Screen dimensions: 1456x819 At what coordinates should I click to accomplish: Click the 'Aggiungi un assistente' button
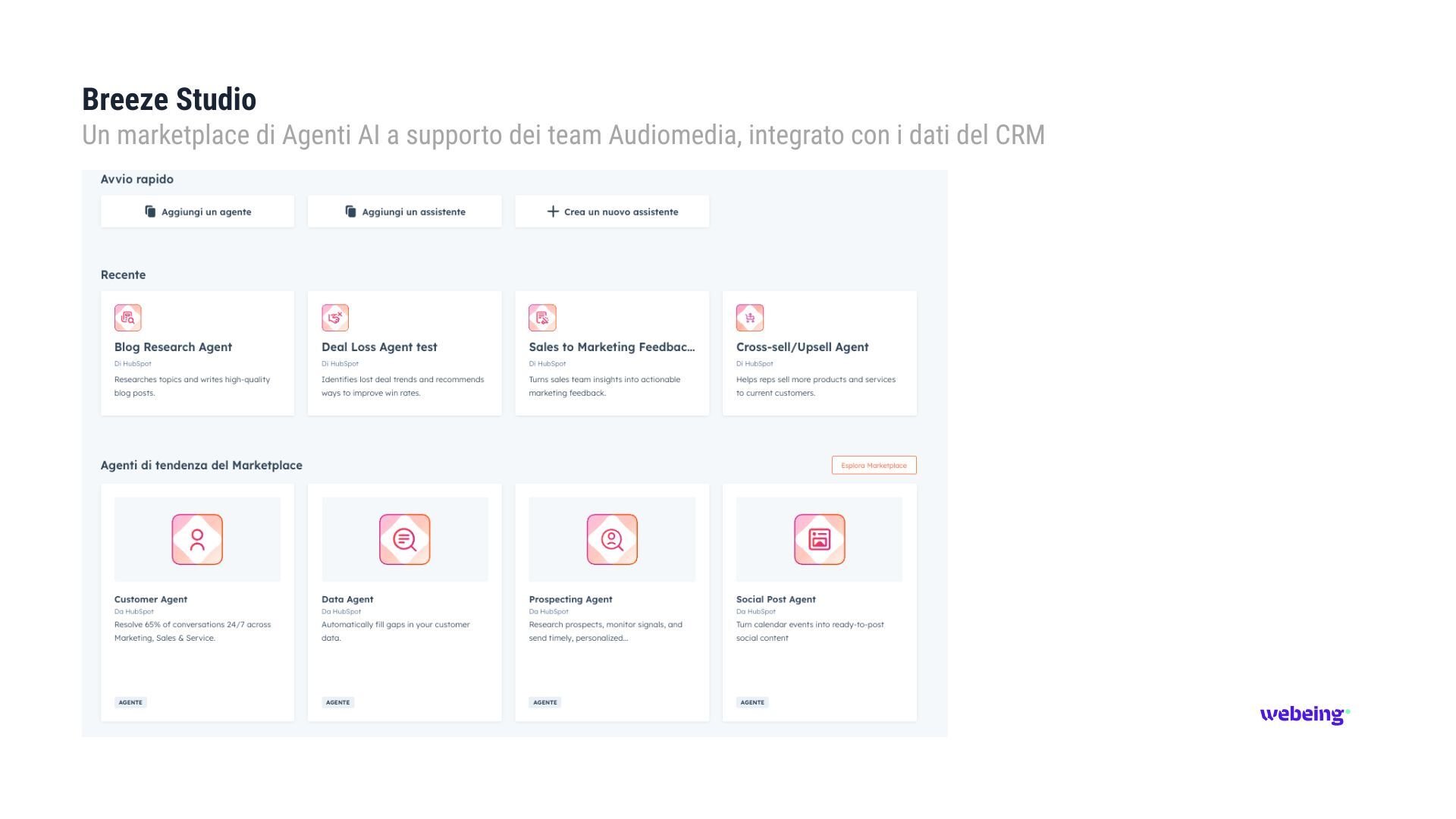(x=404, y=212)
